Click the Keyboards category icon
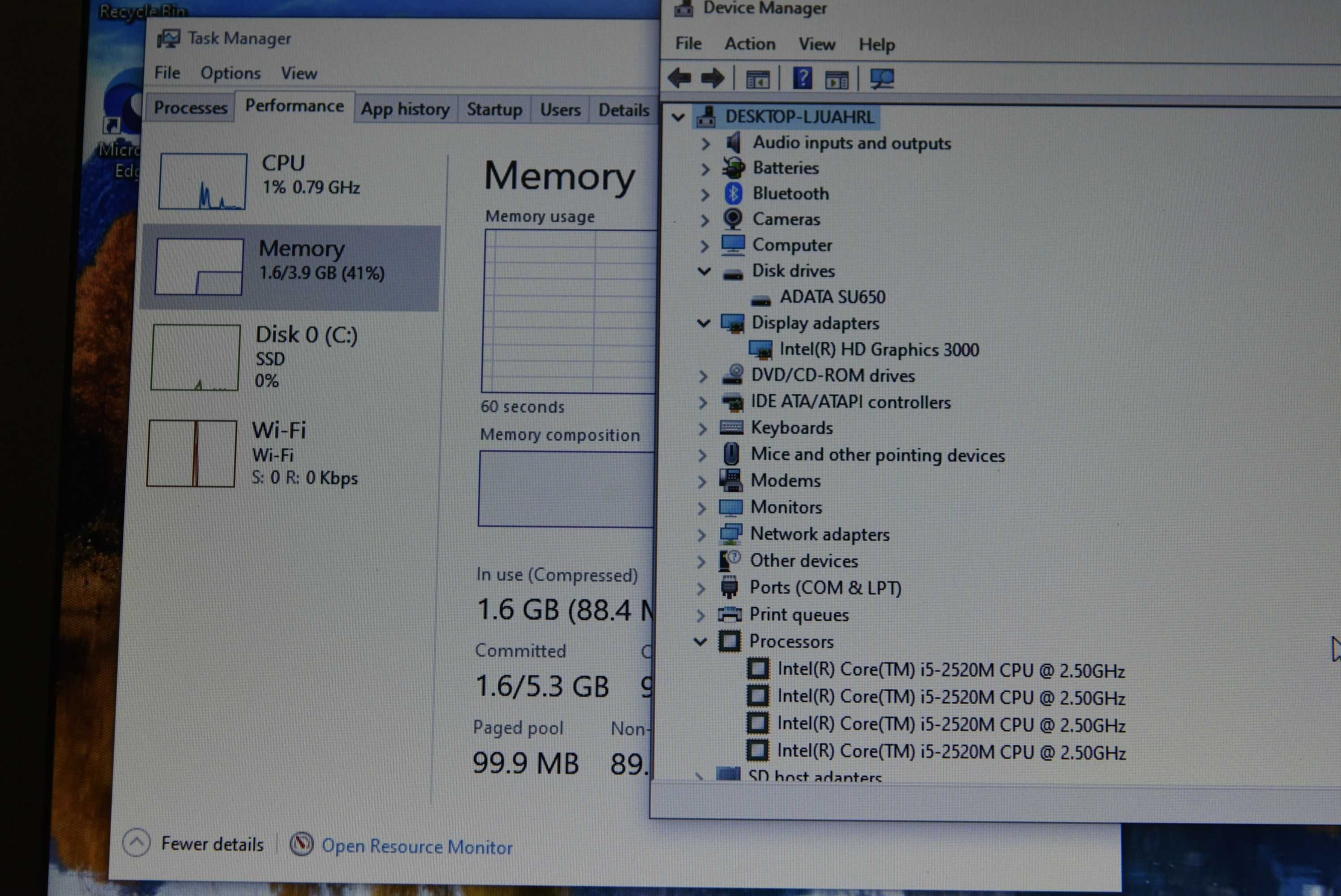Image resolution: width=1341 pixels, height=896 pixels. [731, 427]
